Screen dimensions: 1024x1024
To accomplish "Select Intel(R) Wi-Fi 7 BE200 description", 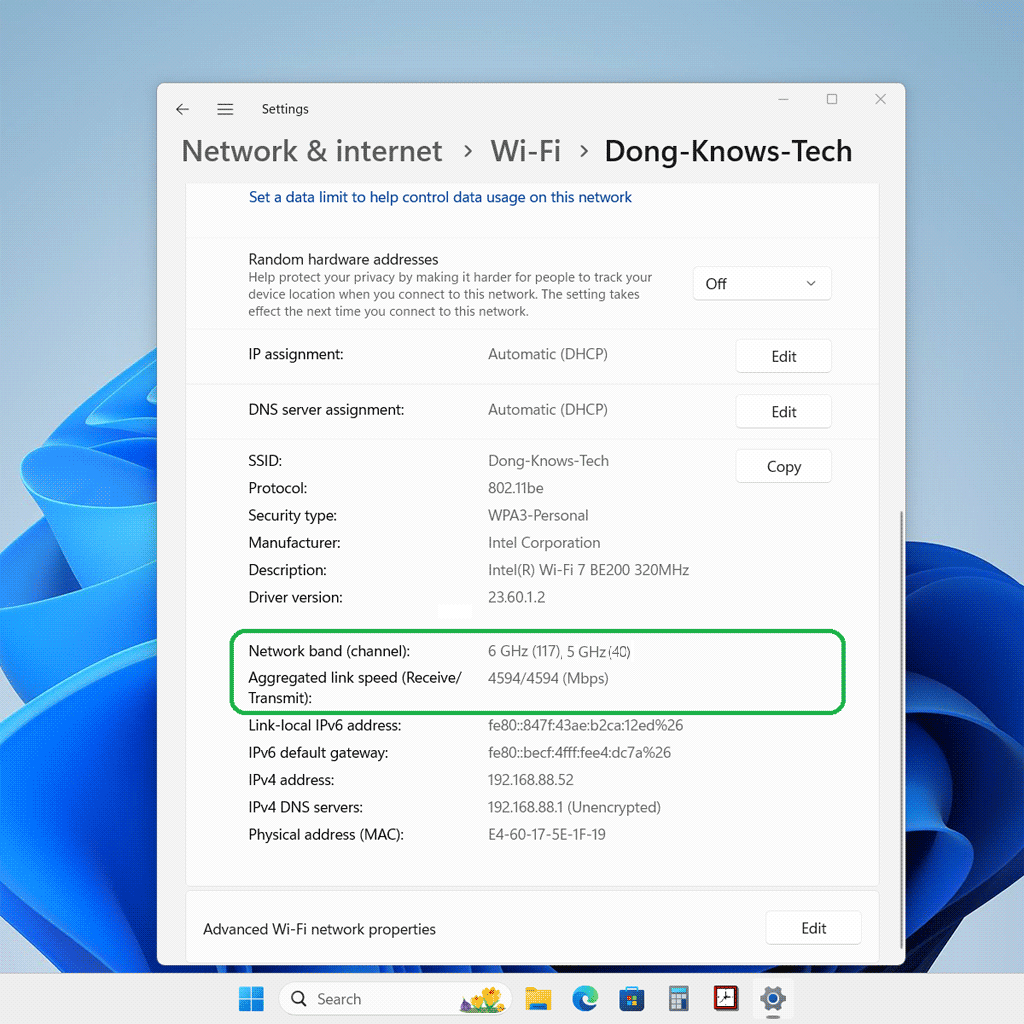I will pyautogui.click(x=588, y=570).
